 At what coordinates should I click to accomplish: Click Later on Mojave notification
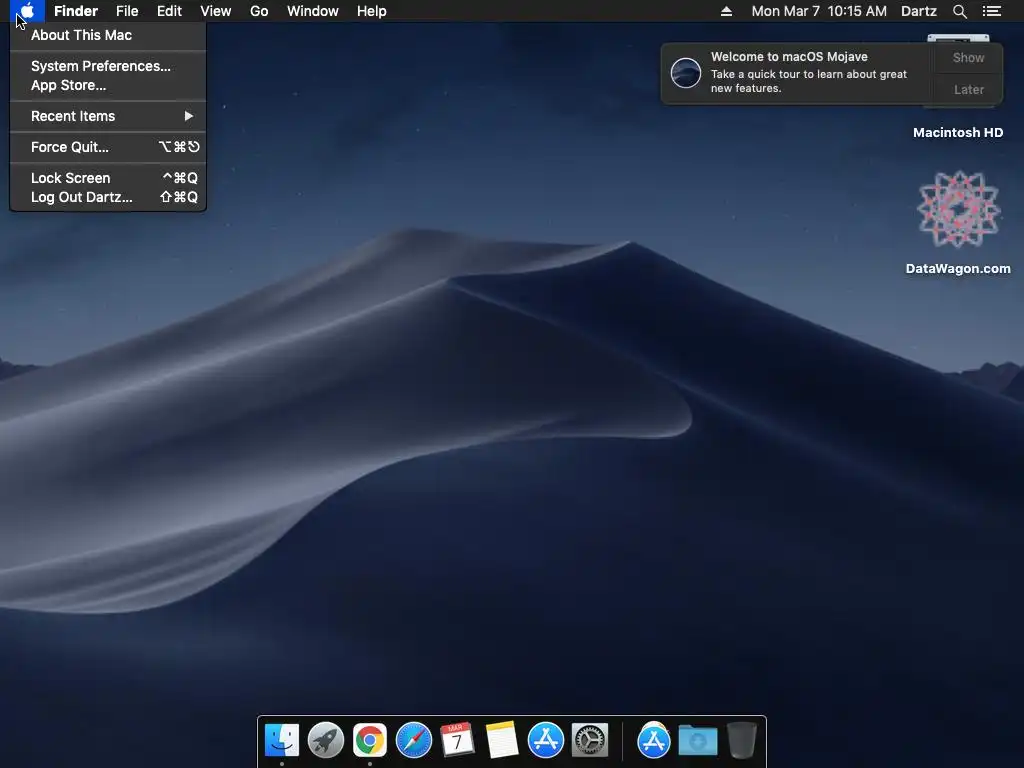[968, 89]
